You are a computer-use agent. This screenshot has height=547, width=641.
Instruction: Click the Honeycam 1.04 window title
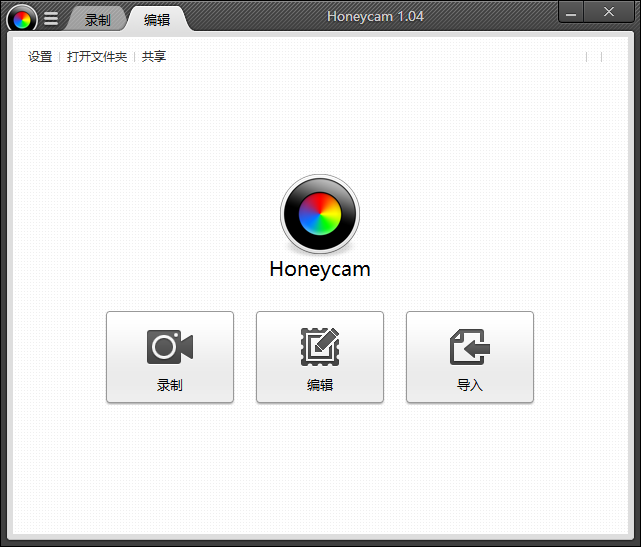(375, 16)
